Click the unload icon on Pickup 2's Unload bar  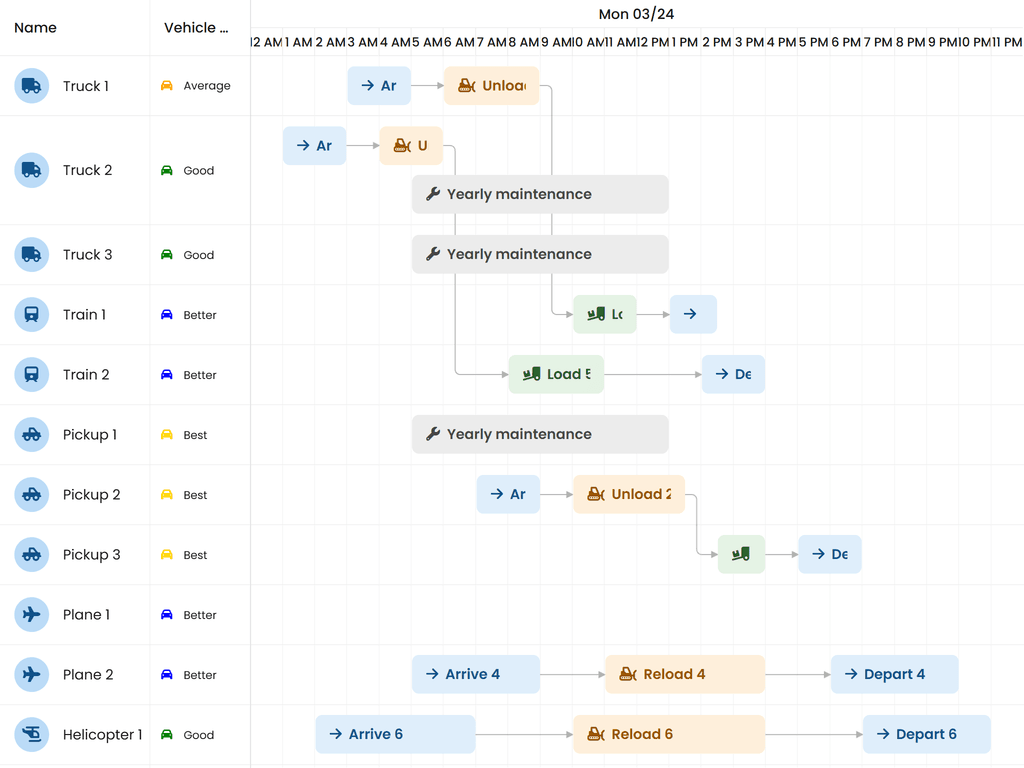[x=593, y=494]
